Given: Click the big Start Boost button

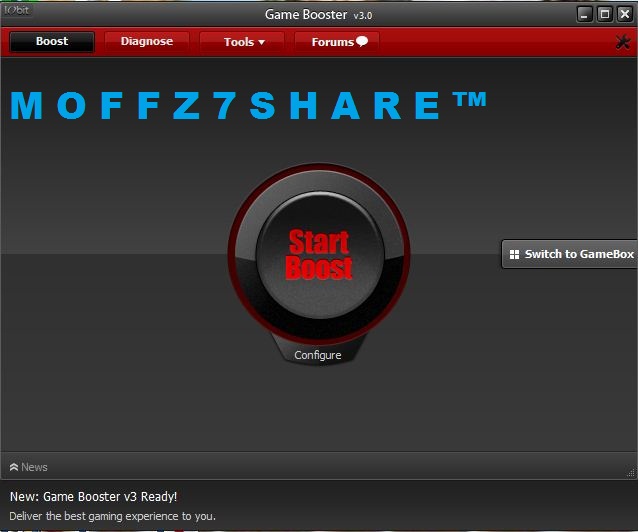Looking at the screenshot, I should click(319, 254).
